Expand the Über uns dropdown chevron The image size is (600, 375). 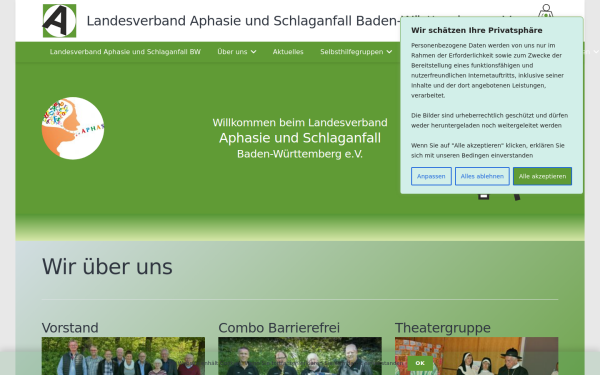[x=253, y=52]
